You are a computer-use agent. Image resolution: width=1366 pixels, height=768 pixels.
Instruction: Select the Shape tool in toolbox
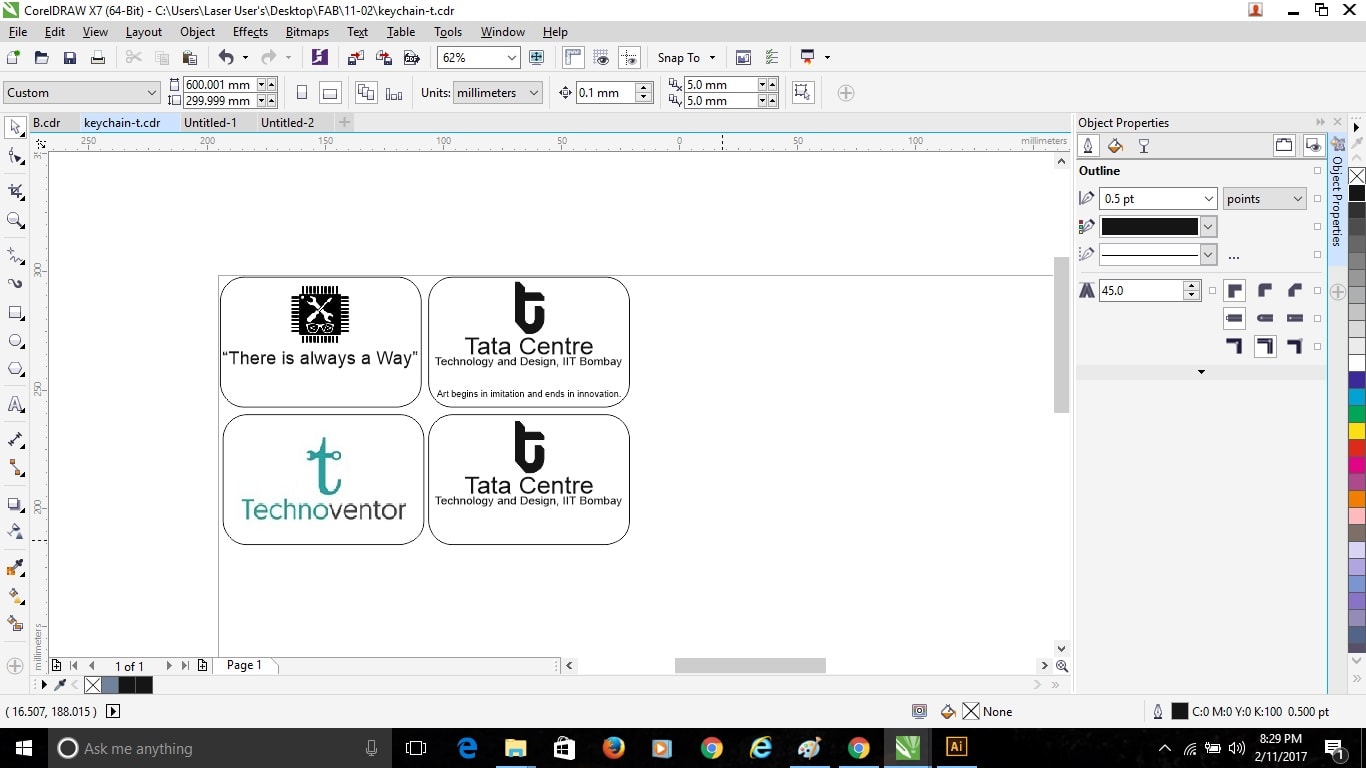tap(15, 157)
